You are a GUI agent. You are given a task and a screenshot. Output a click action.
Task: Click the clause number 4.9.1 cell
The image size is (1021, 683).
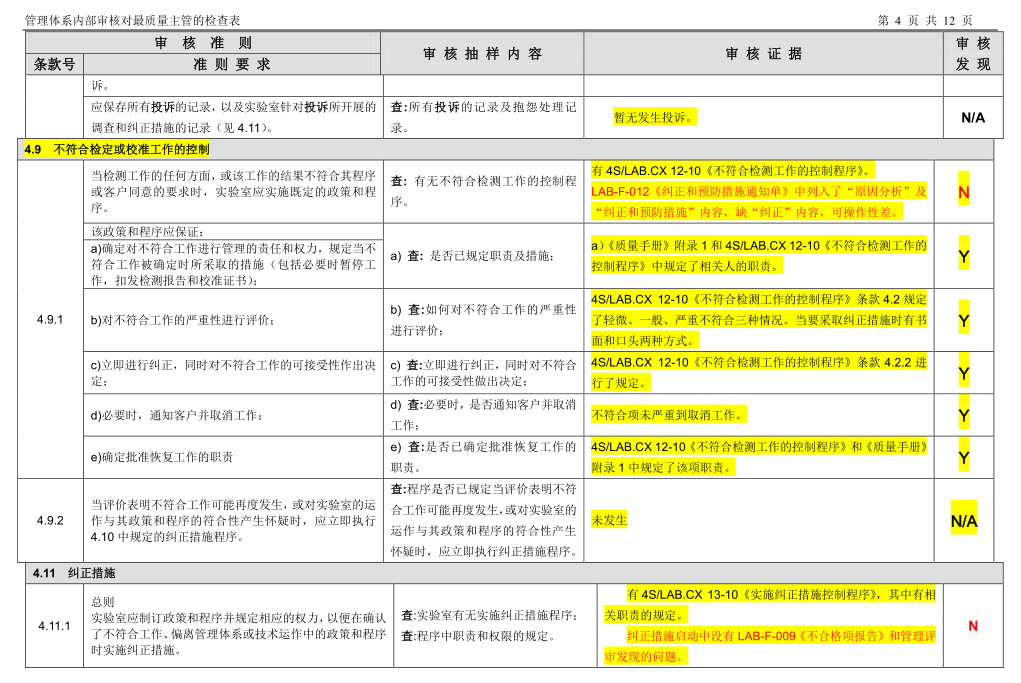tap(50, 320)
